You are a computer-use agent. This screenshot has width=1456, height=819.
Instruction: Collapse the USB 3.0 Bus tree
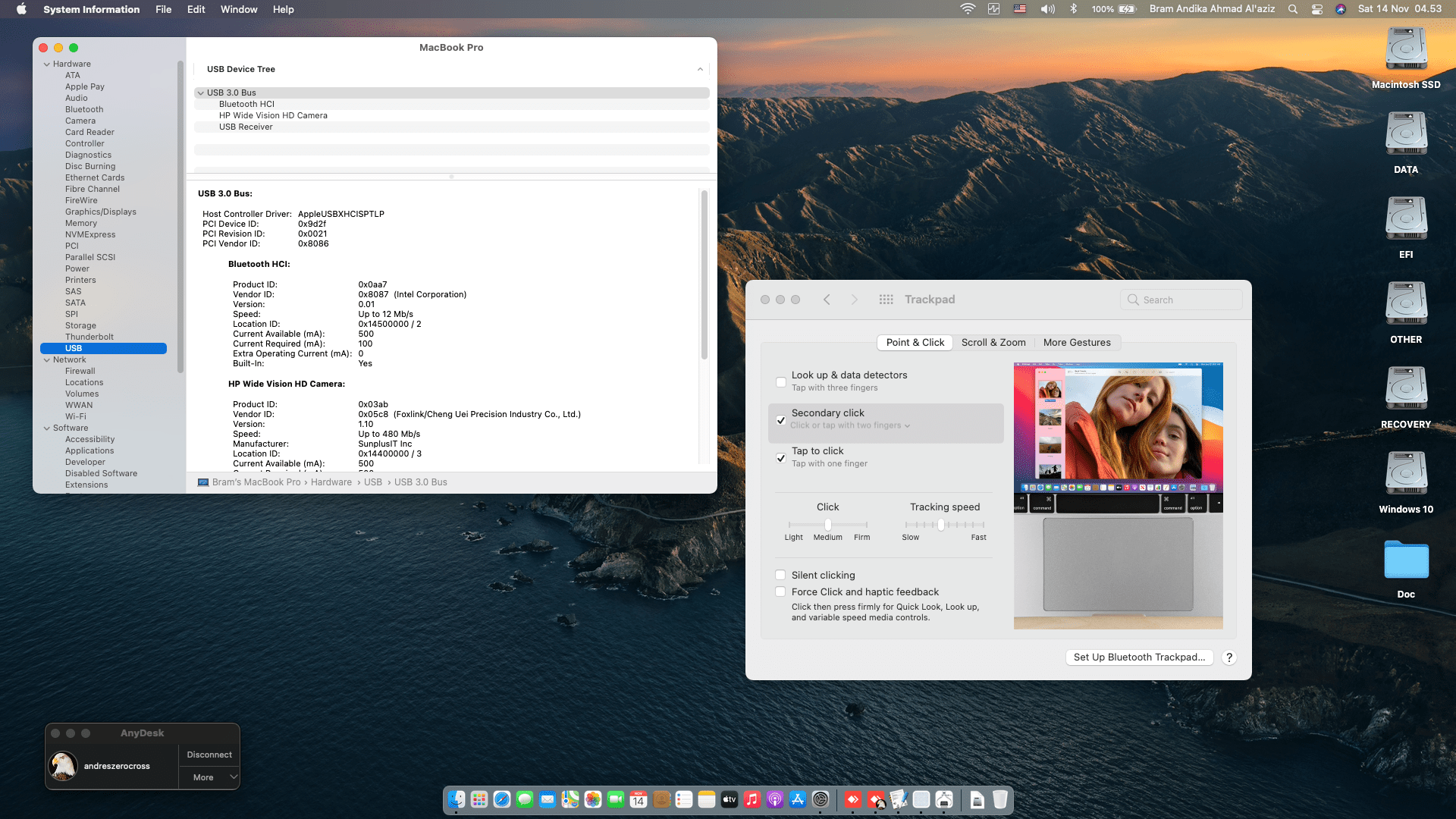(x=200, y=93)
